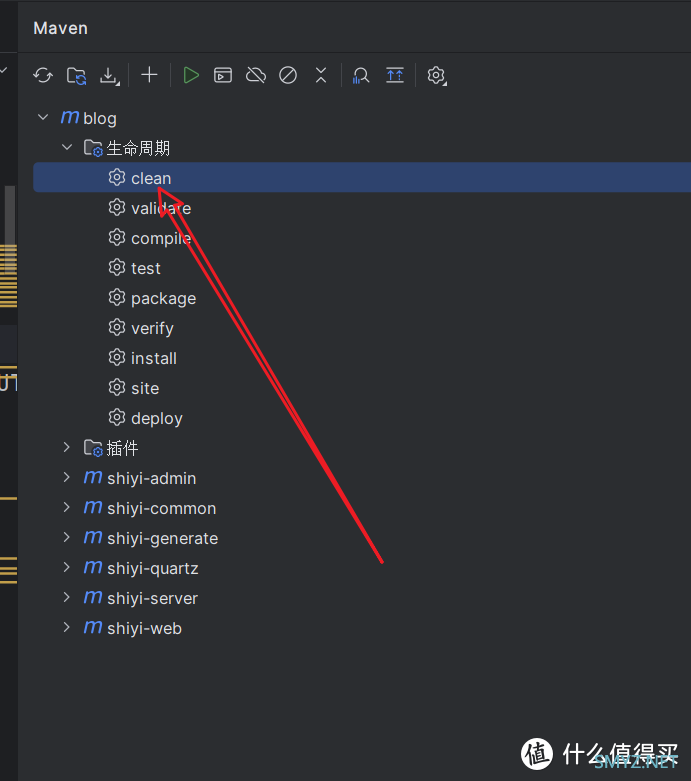Collapse the blog project node

[x=43, y=118]
